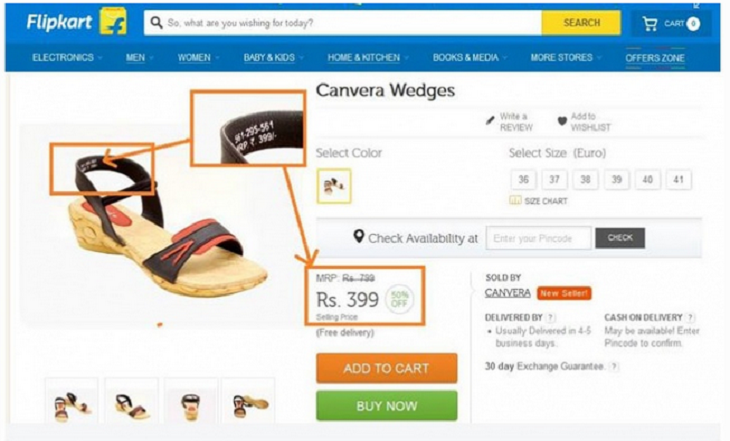Select Euro size 38

pyautogui.click(x=585, y=180)
